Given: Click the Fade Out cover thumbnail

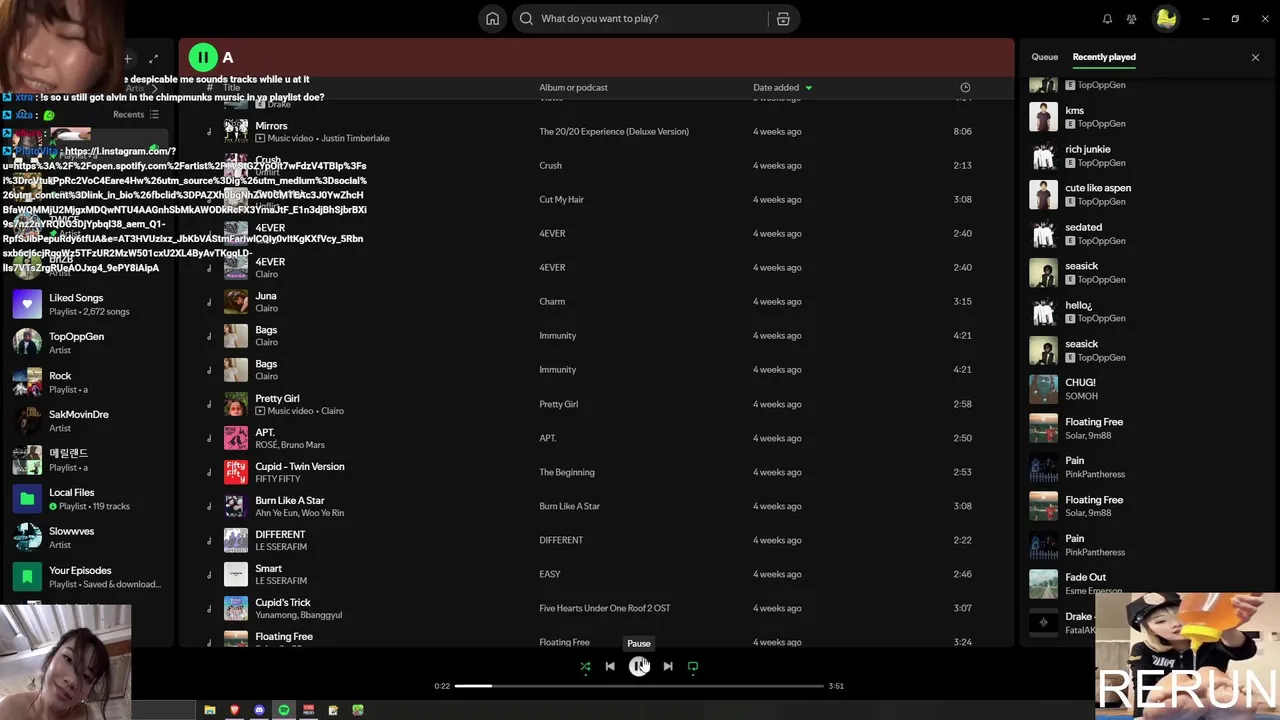Looking at the screenshot, I should [x=1044, y=584].
